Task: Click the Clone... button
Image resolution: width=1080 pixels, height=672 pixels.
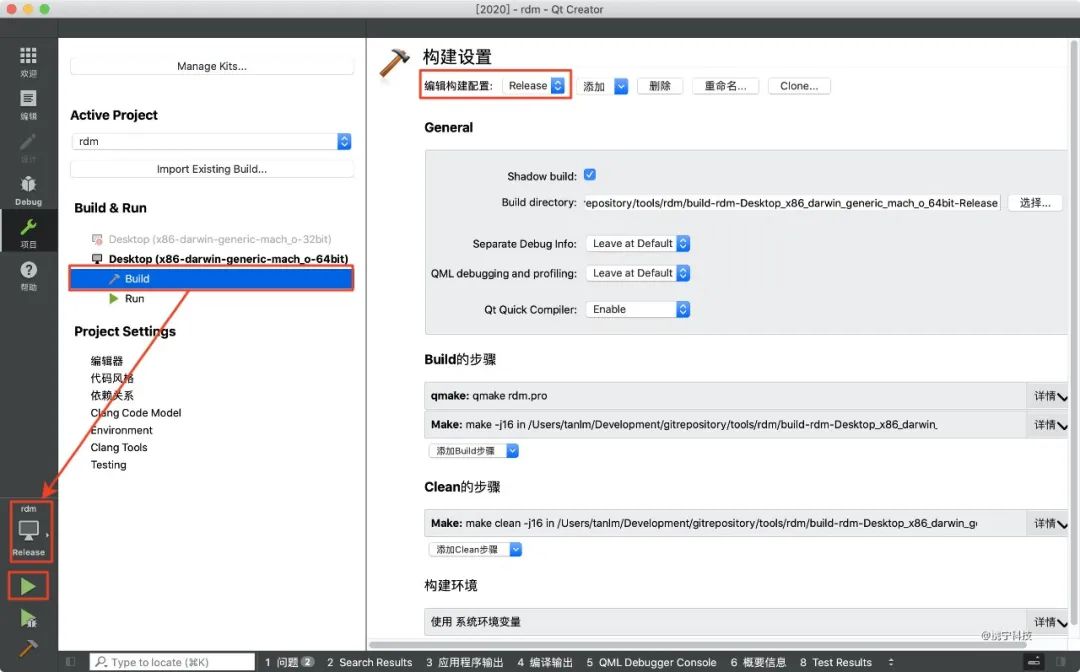Action: [799, 86]
